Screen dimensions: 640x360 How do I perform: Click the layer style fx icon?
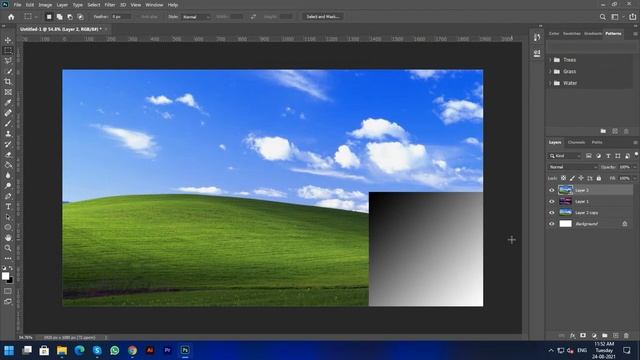point(572,336)
